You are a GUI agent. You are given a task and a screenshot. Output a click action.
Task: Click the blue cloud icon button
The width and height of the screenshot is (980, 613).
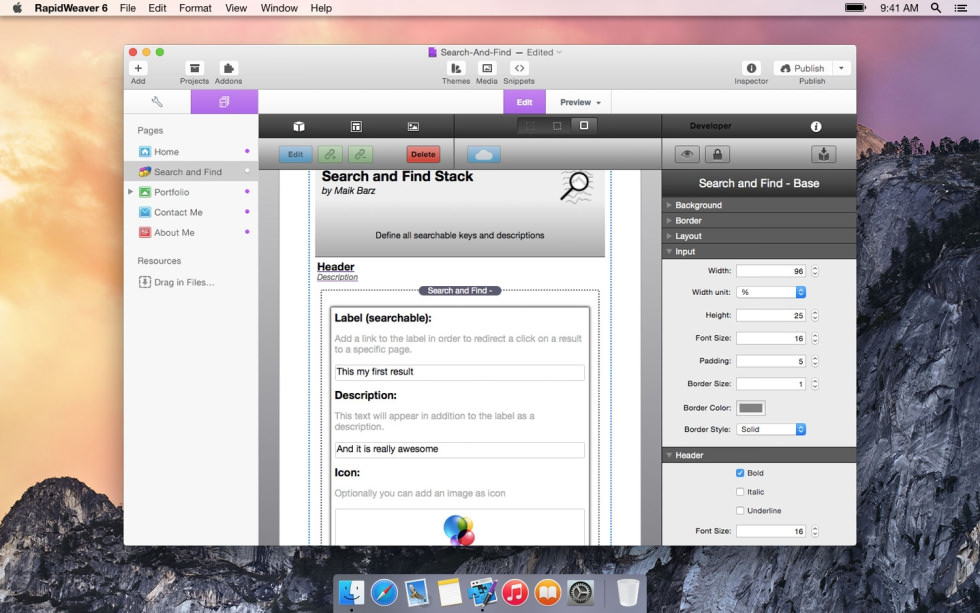484,154
